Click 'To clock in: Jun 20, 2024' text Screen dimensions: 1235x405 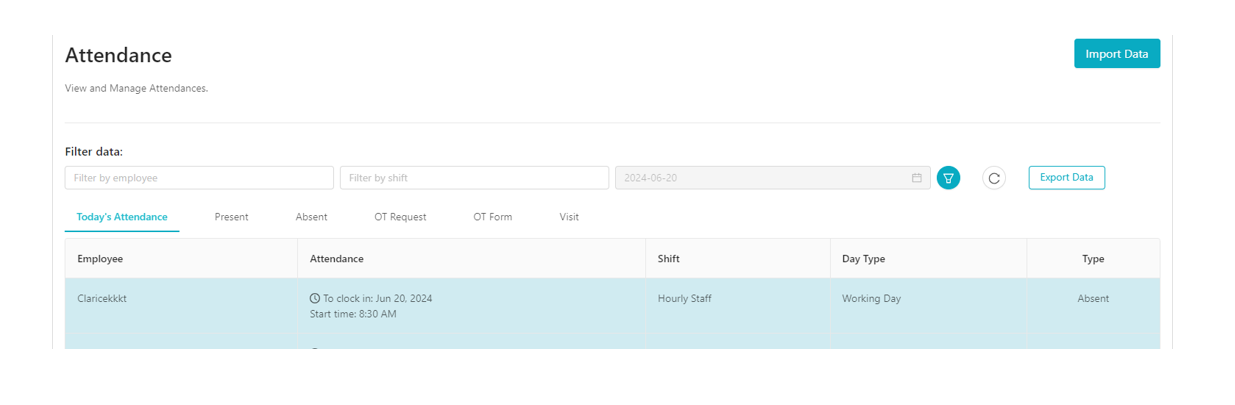[377, 299]
